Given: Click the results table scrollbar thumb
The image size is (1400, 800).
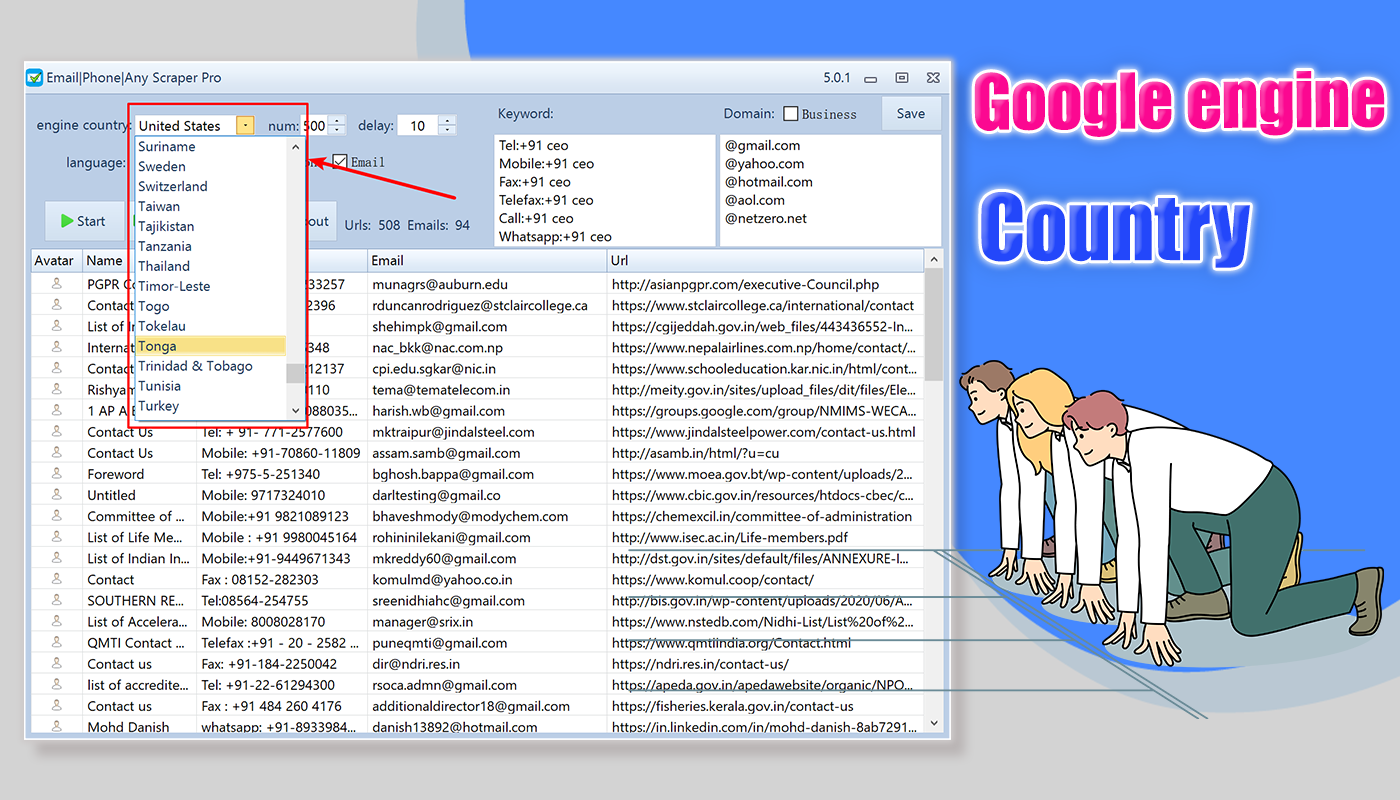Looking at the screenshot, I should click(935, 325).
